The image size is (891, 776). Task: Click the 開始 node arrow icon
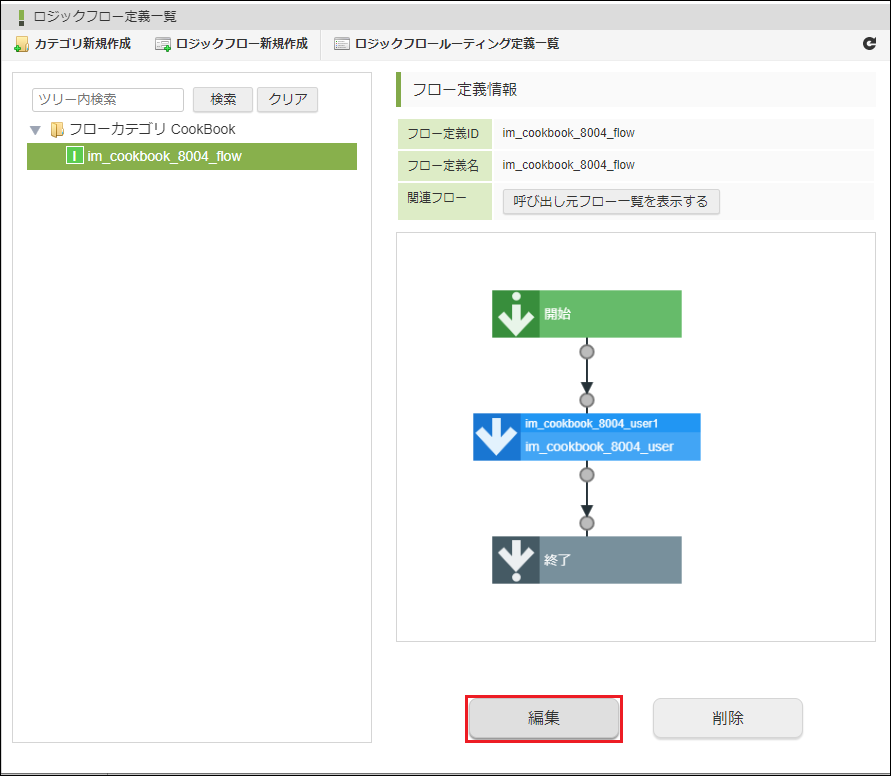pos(516,314)
